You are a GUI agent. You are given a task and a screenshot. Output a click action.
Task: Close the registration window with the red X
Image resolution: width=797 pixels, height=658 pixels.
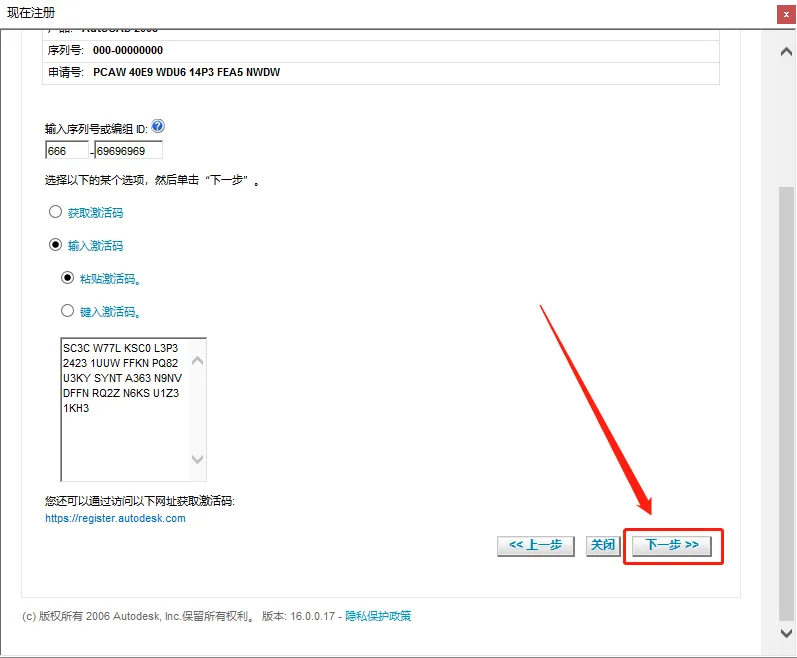(x=786, y=15)
